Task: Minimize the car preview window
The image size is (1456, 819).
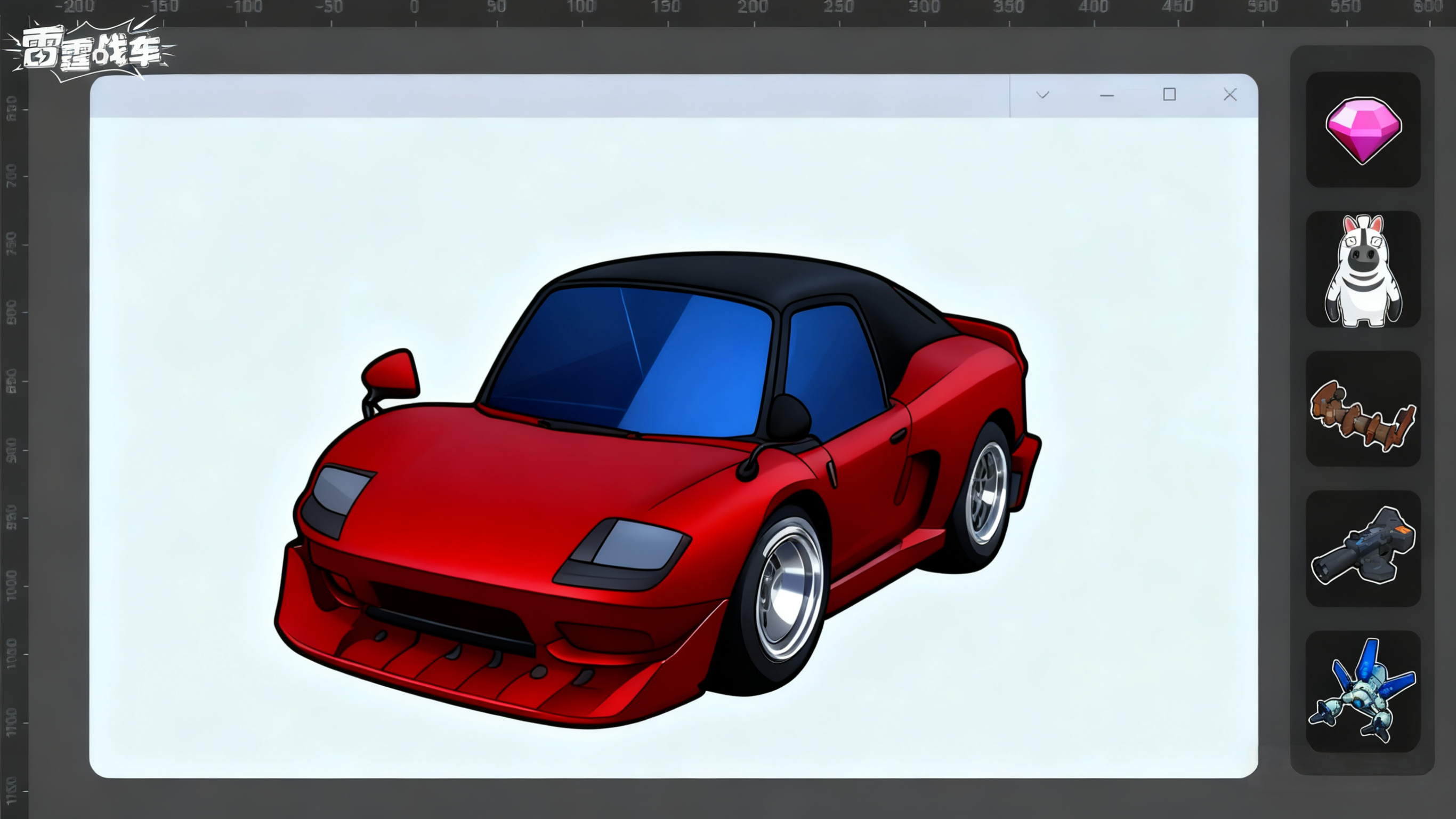Action: tap(1106, 95)
